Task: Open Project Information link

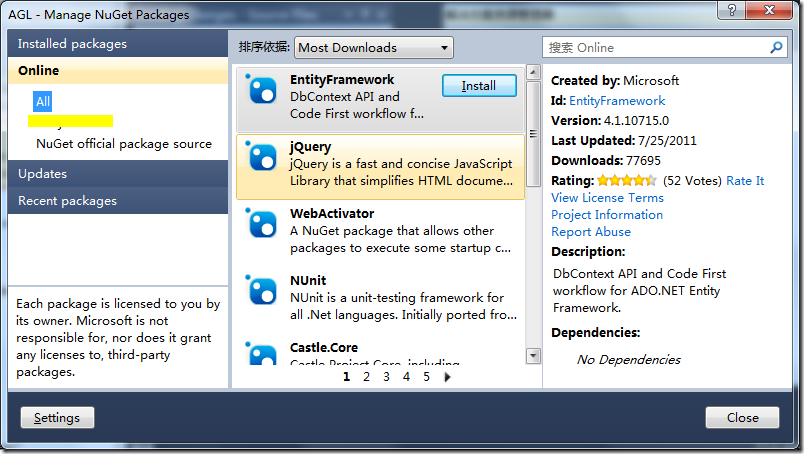Action: coord(607,215)
